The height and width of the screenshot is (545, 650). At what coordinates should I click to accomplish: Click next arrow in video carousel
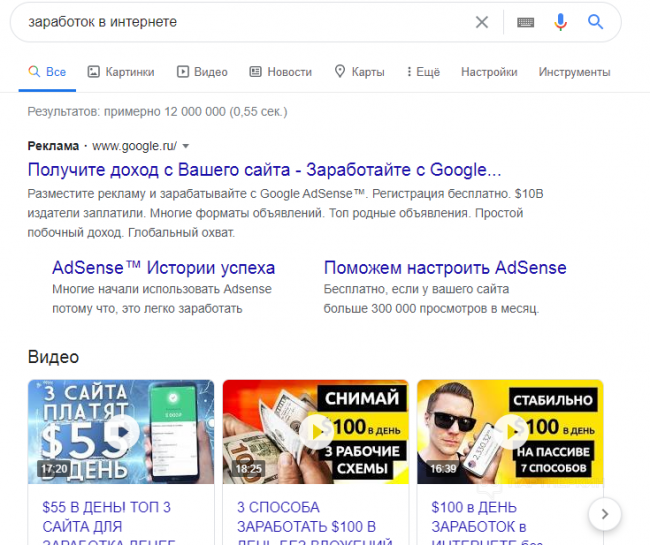point(605,514)
